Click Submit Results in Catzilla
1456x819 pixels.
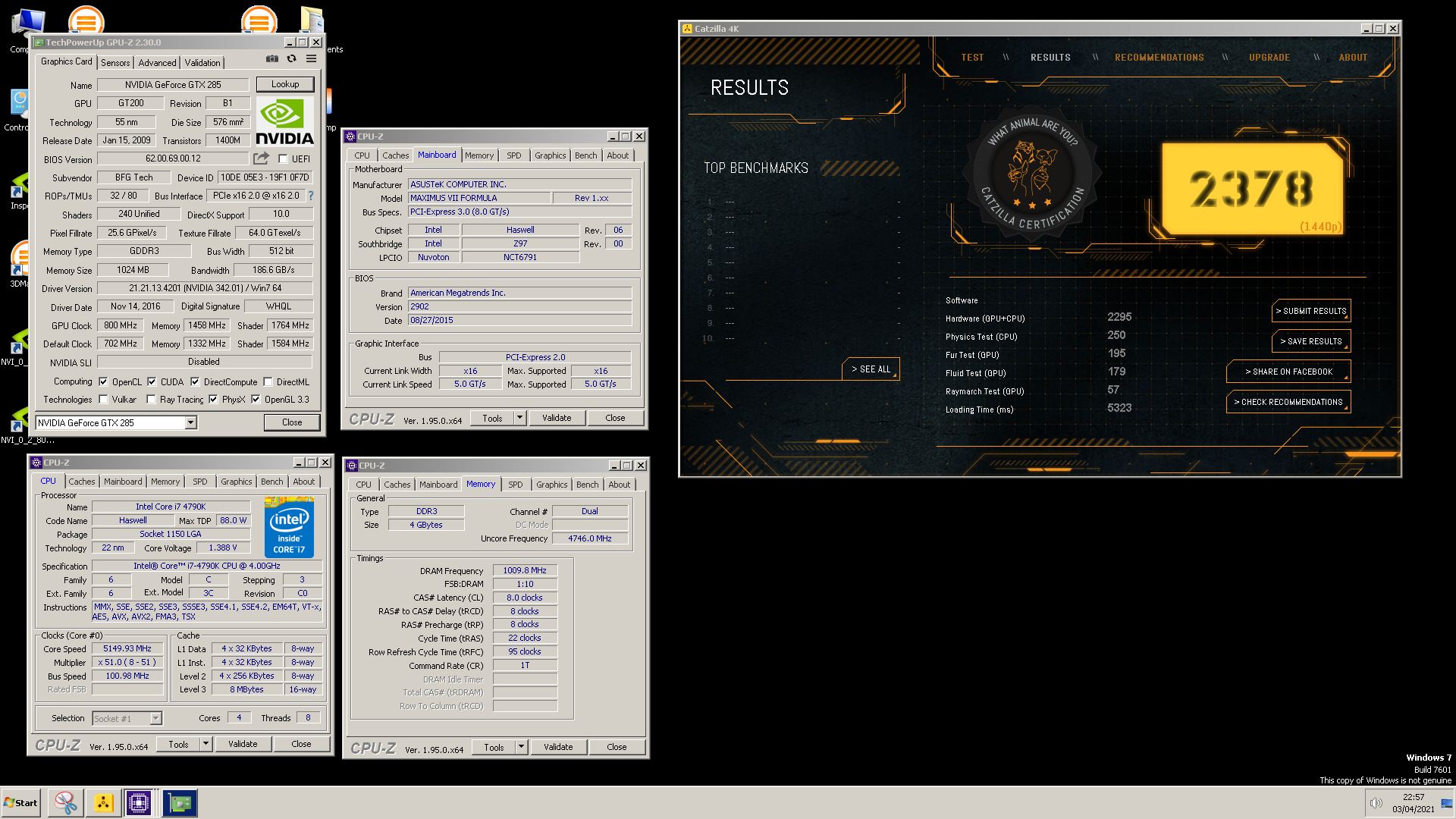tap(1311, 311)
